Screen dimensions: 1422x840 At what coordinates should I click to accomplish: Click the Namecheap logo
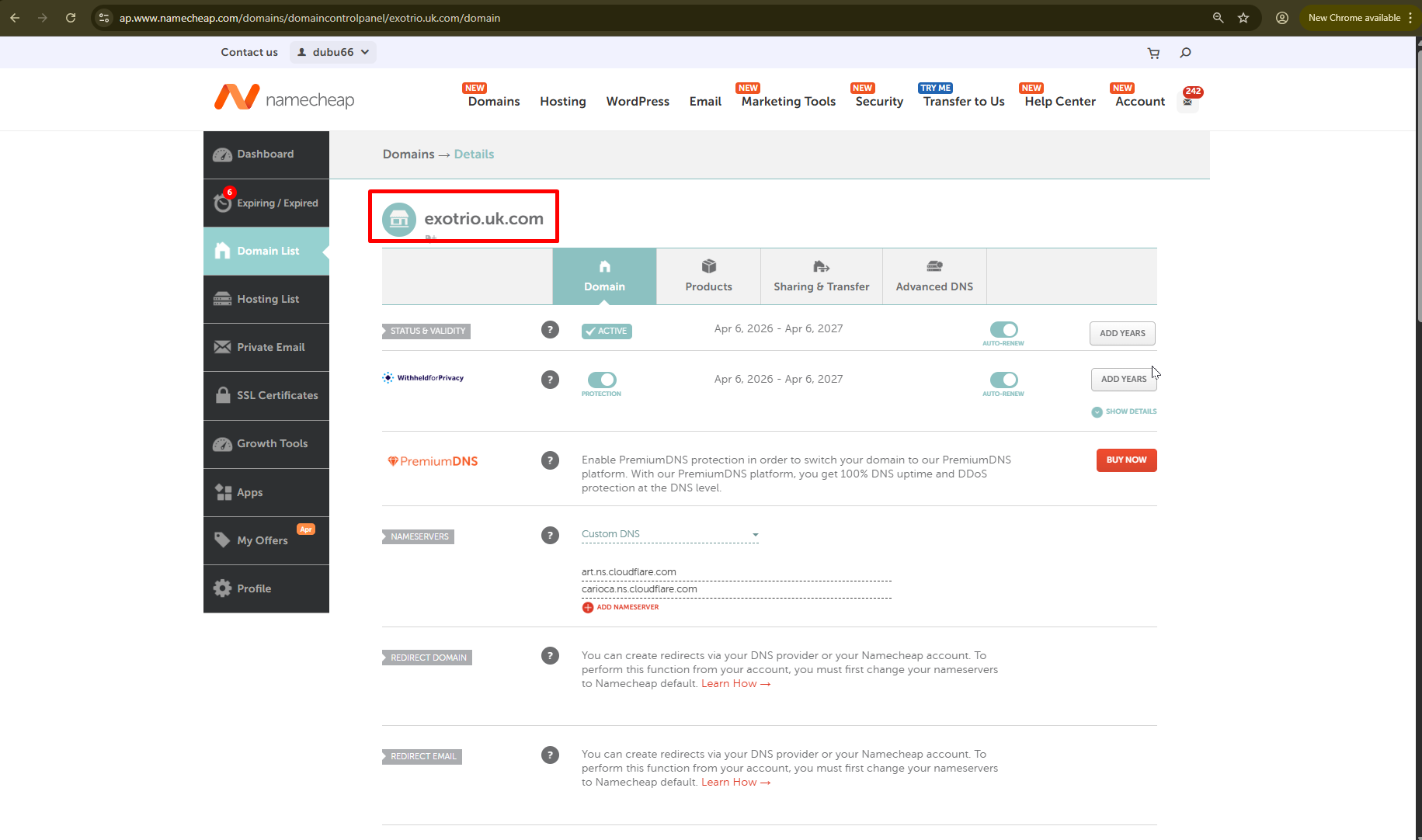click(x=284, y=98)
